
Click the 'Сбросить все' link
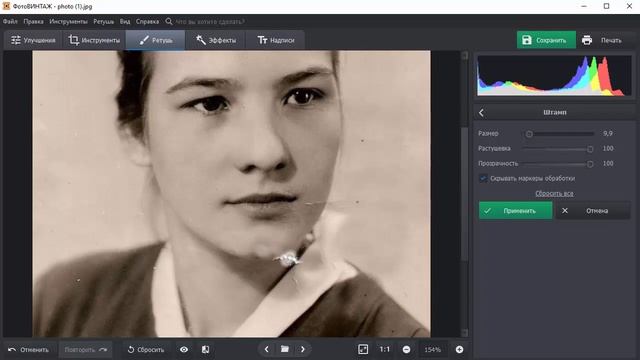[x=554, y=193]
